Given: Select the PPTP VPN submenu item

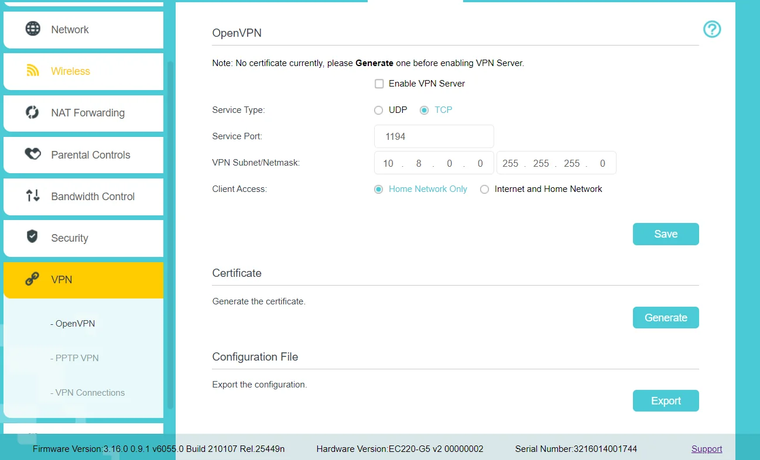Looking at the screenshot, I should [x=75, y=358].
